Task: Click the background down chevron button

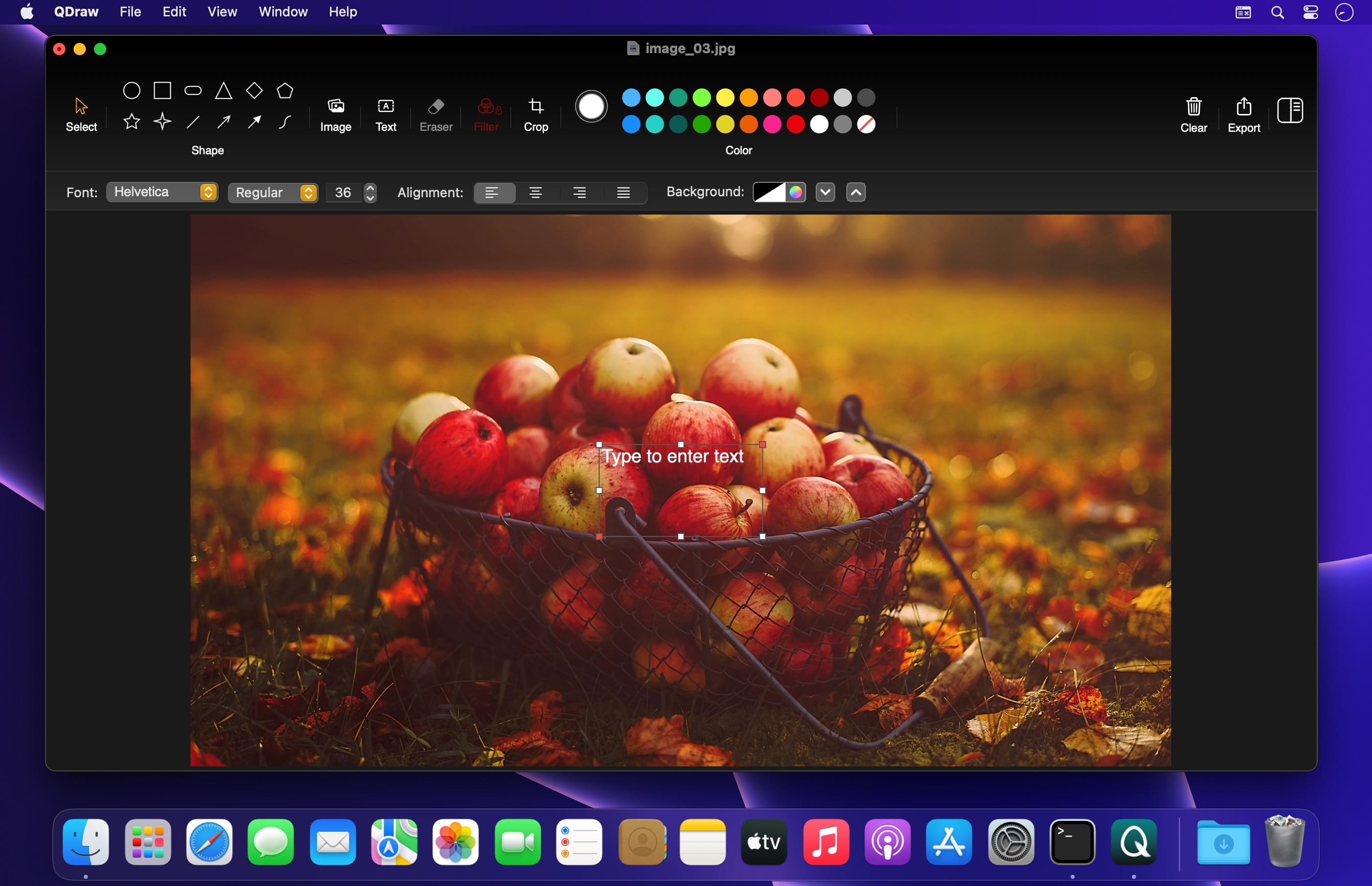Action: click(x=824, y=192)
